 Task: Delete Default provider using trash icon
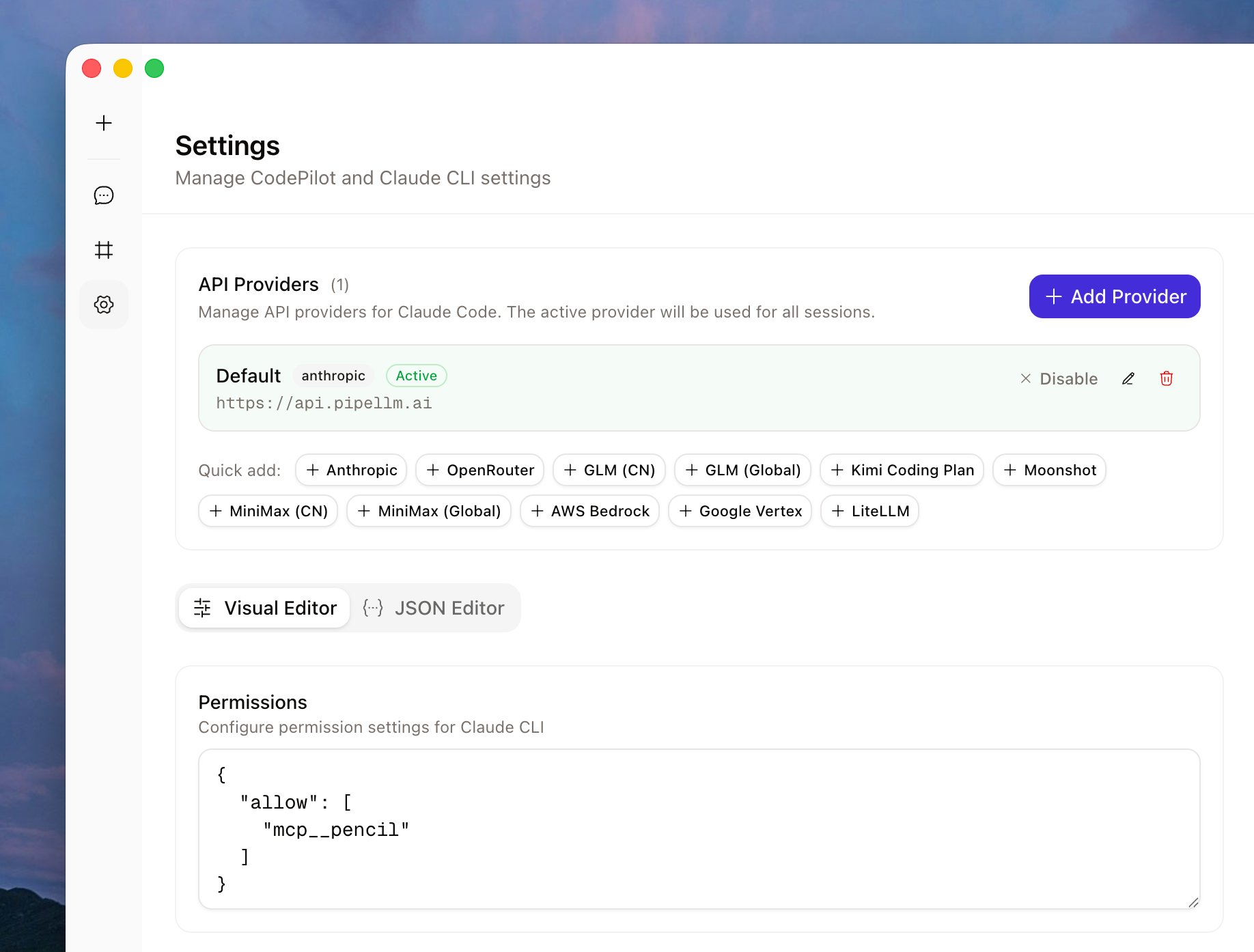click(x=1167, y=378)
